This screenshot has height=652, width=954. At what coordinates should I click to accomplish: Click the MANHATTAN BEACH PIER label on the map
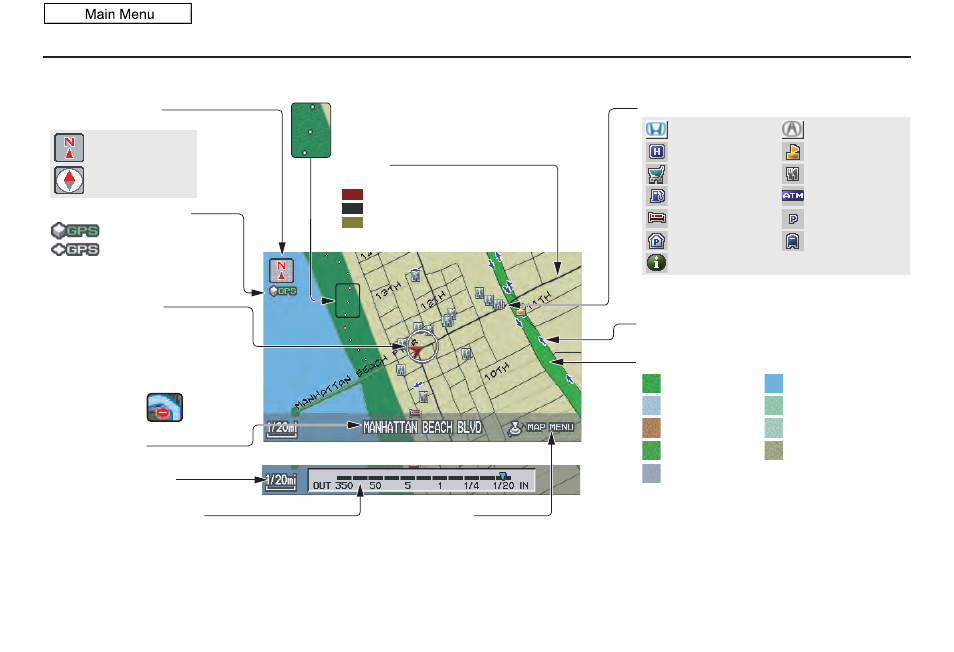click(x=356, y=375)
